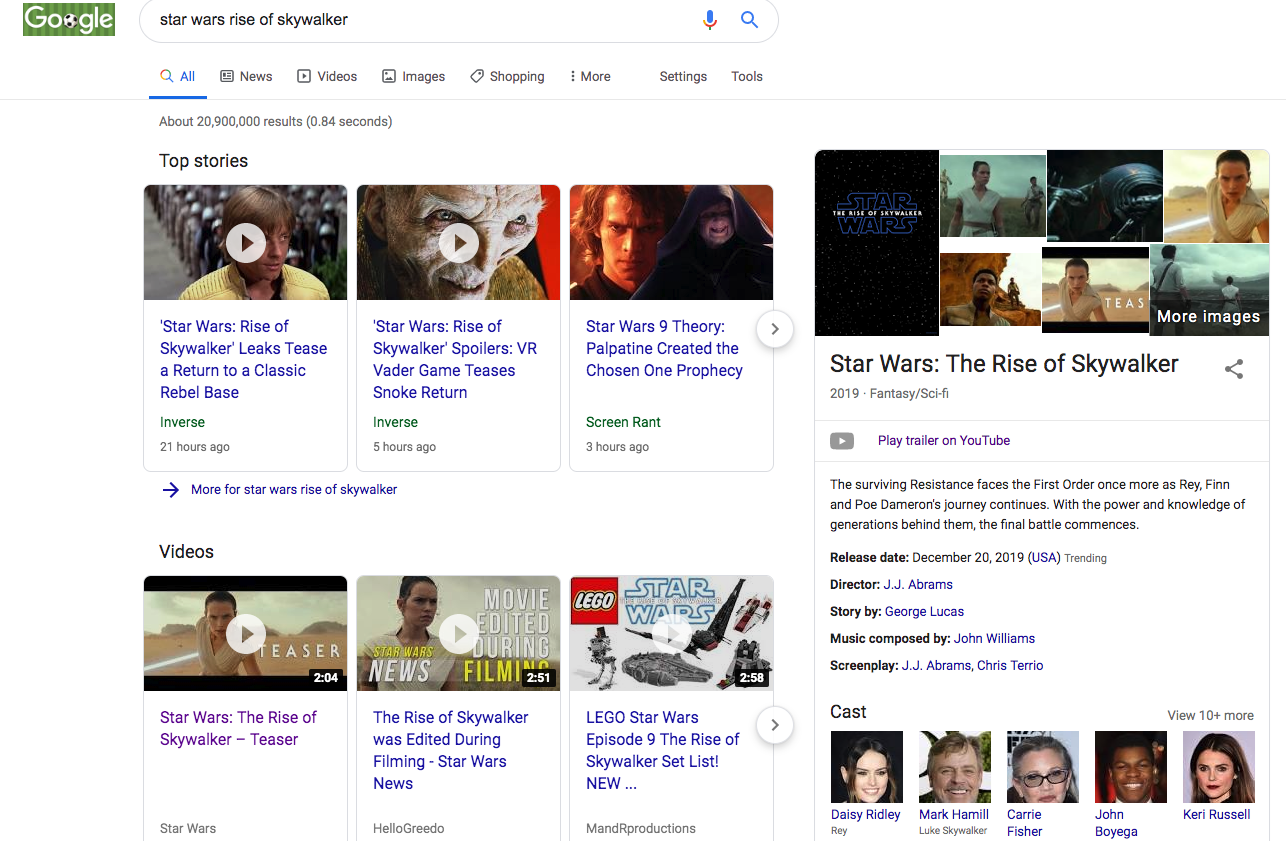The width and height of the screenshot is (1286, 841).
Task: Click View 10+ more cast members
Action: [x=1210, y=715]
